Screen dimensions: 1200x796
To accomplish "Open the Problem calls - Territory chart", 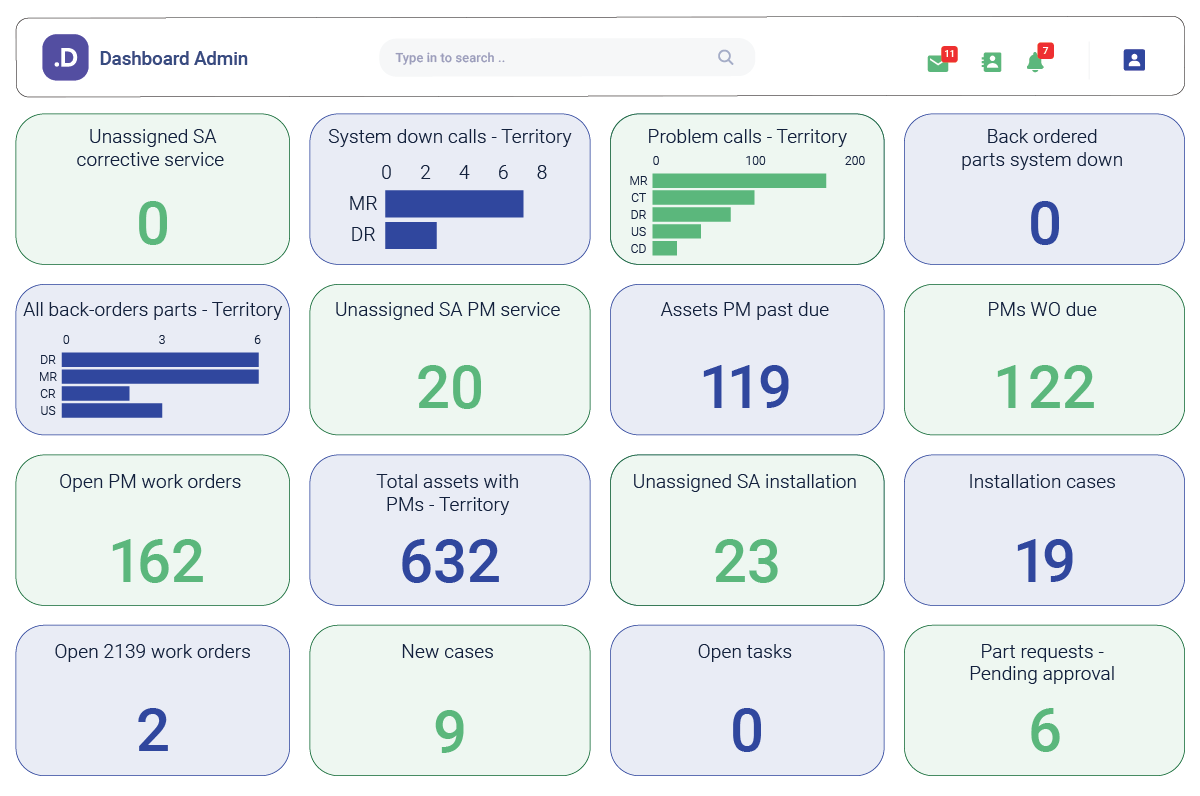I will click(747, 189).
